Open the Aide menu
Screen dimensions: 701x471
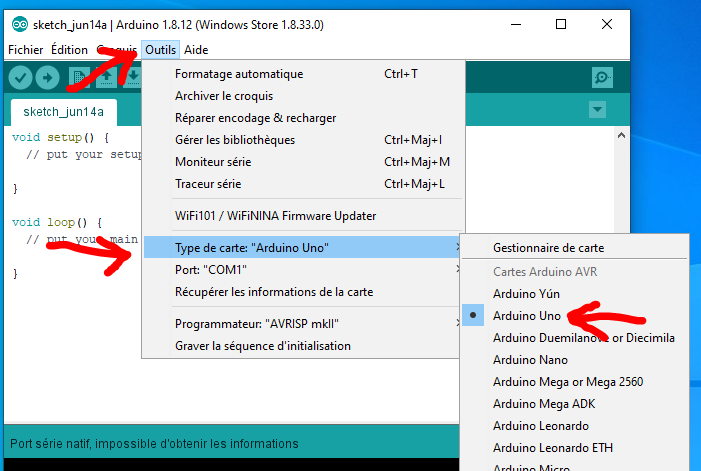coord(197,50)
